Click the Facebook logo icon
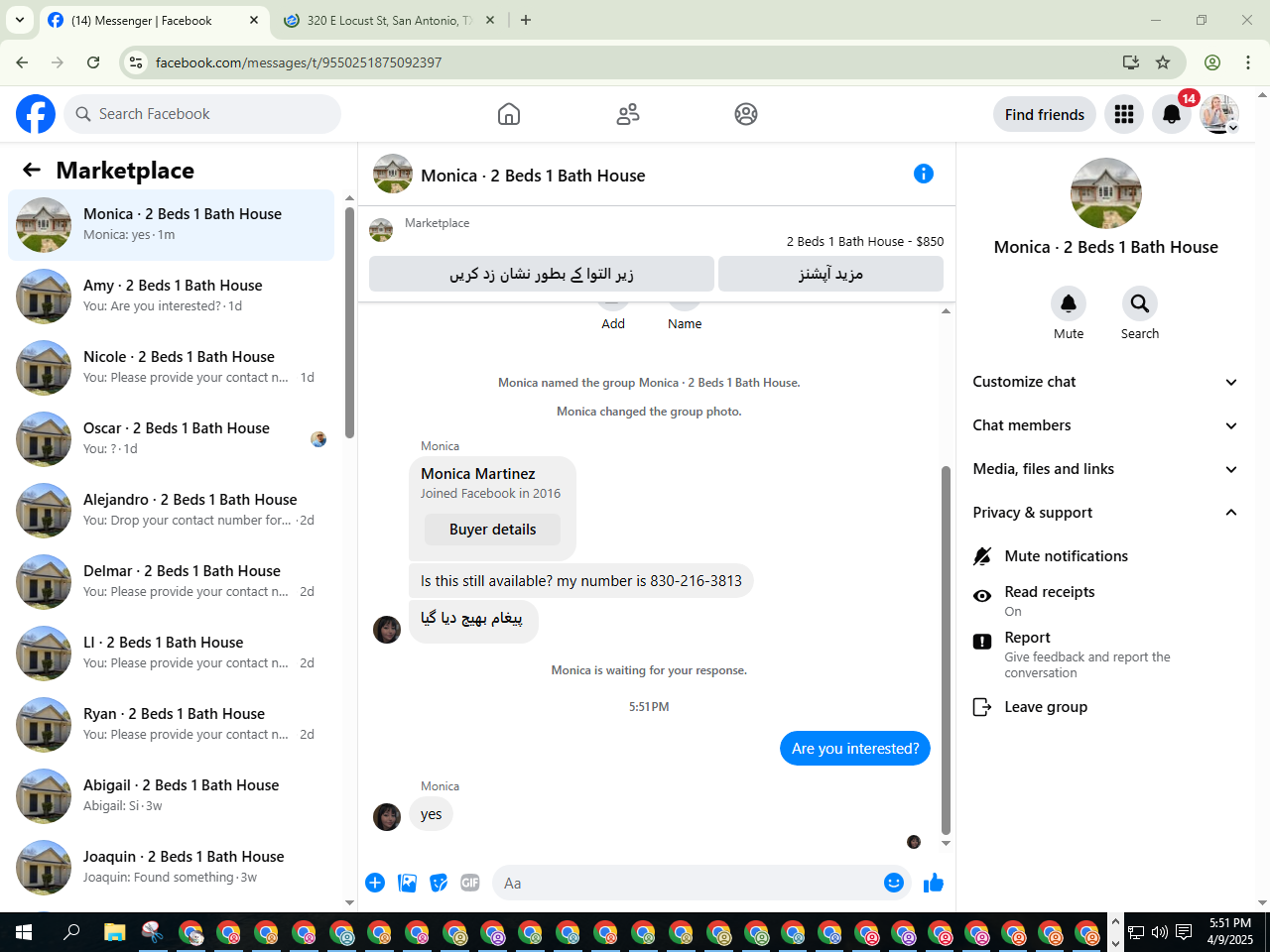The image size is (1270, 952). point(36,114)
